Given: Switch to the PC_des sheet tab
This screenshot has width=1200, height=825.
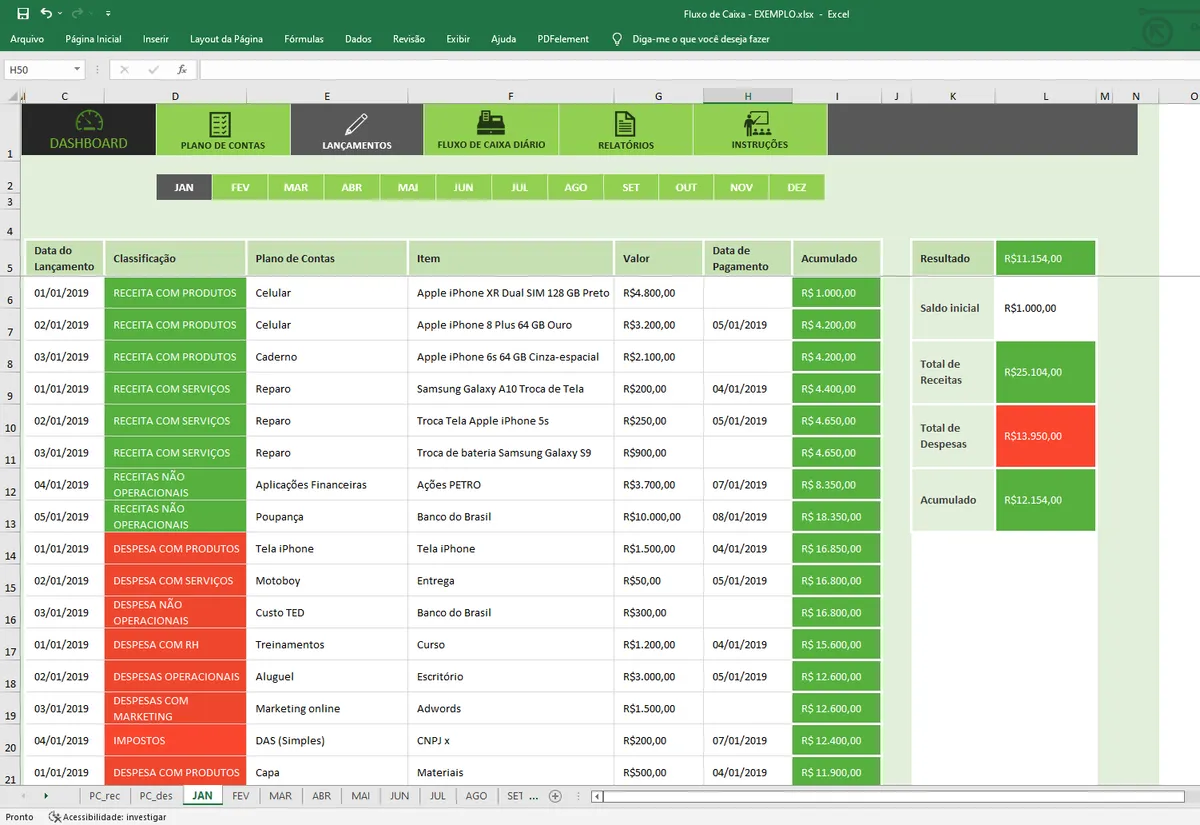Looking at the screenshot, I should (156, 796).
